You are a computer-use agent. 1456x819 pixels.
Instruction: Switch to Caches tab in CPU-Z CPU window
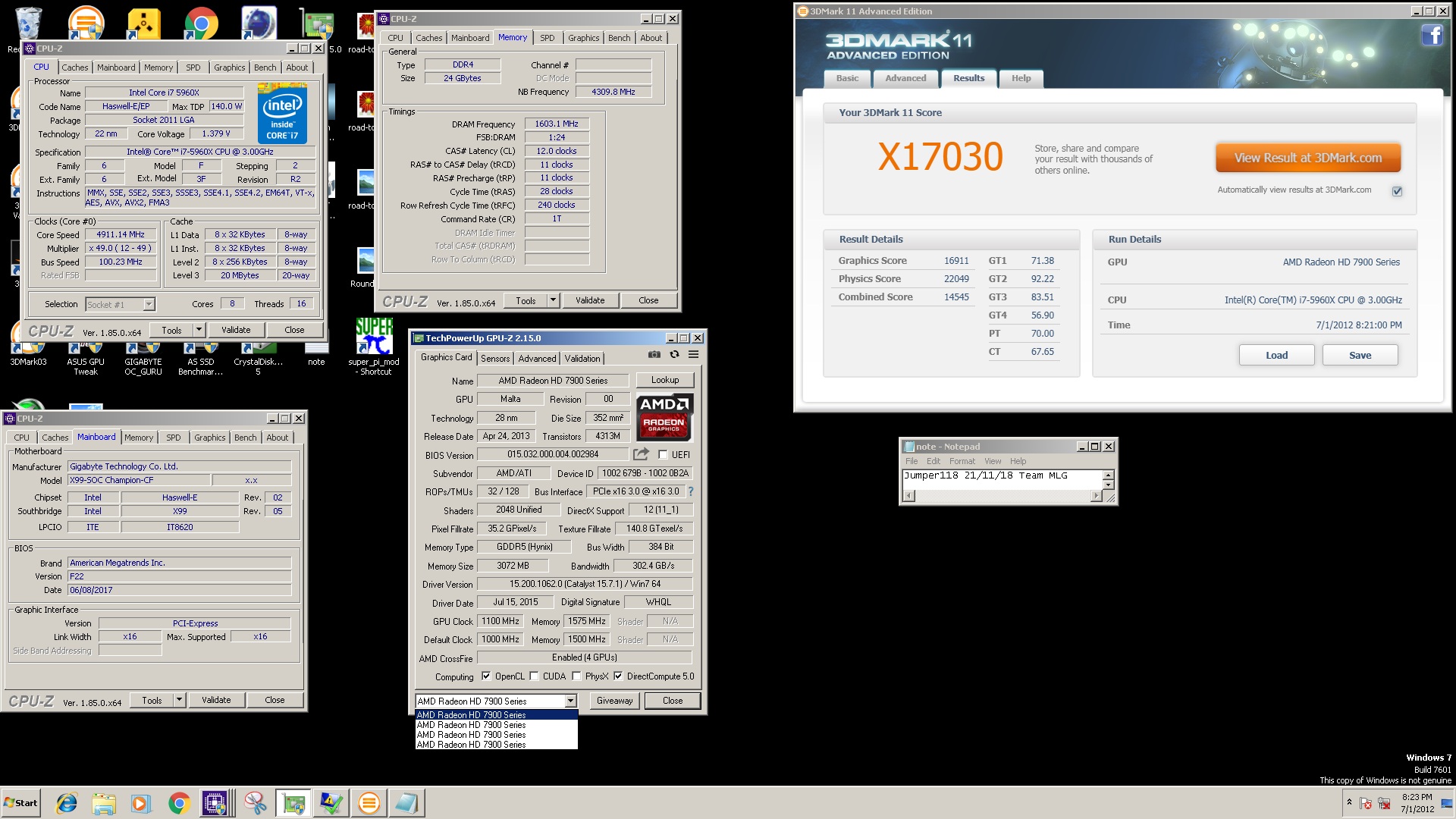(x=74, y=67)
